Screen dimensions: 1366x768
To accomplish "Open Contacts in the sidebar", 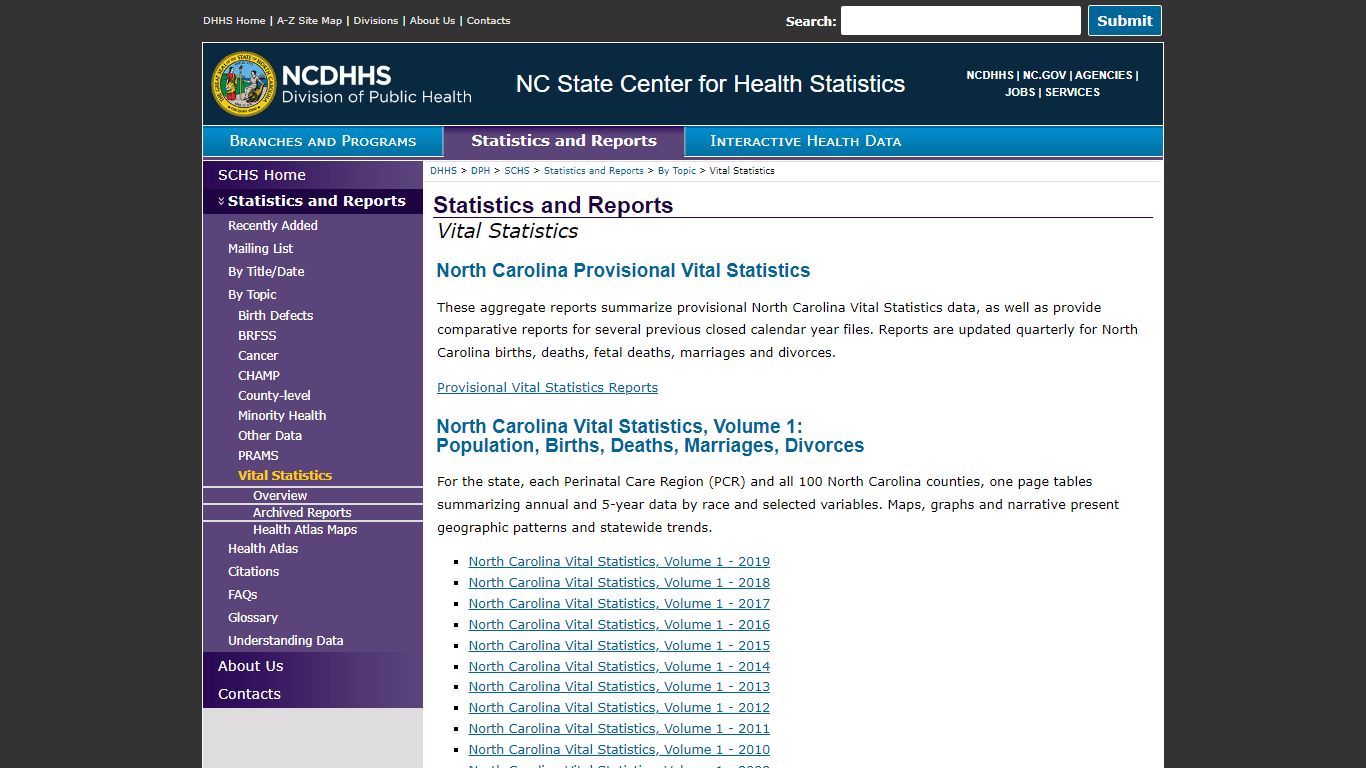I will [249, 694].
